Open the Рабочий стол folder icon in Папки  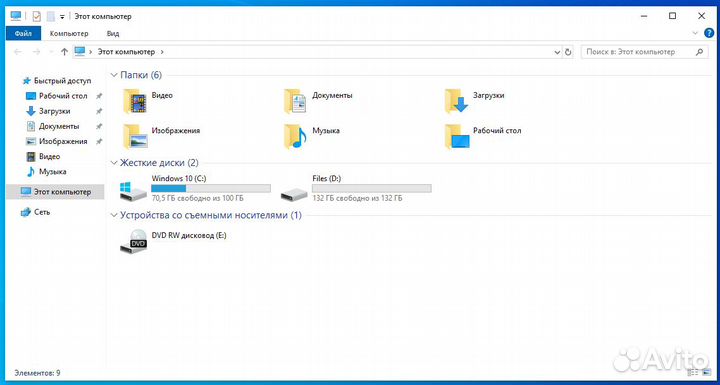[457, 136]
